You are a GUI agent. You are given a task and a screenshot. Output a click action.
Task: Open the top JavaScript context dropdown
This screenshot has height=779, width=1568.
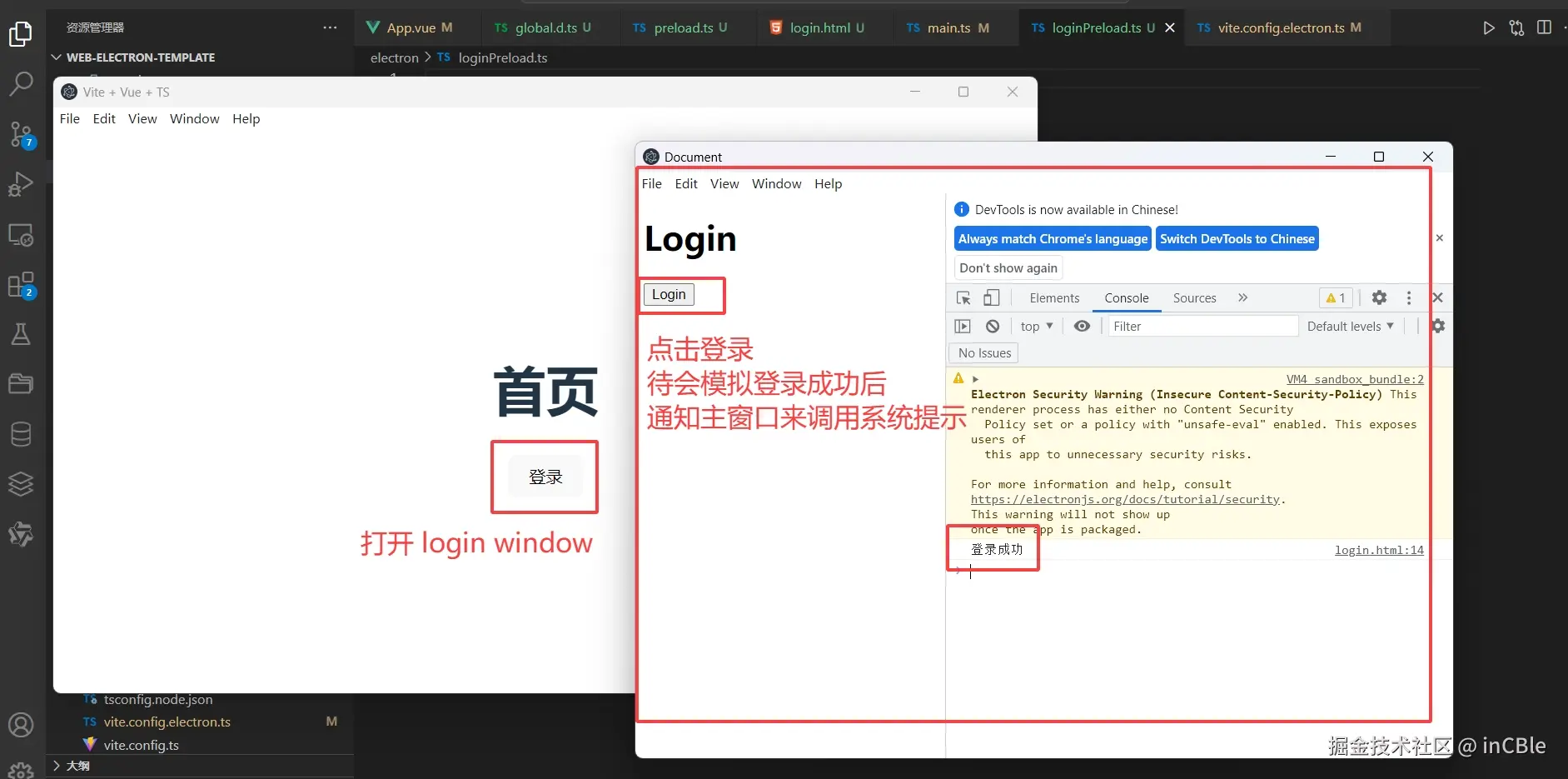point(1037,327)
